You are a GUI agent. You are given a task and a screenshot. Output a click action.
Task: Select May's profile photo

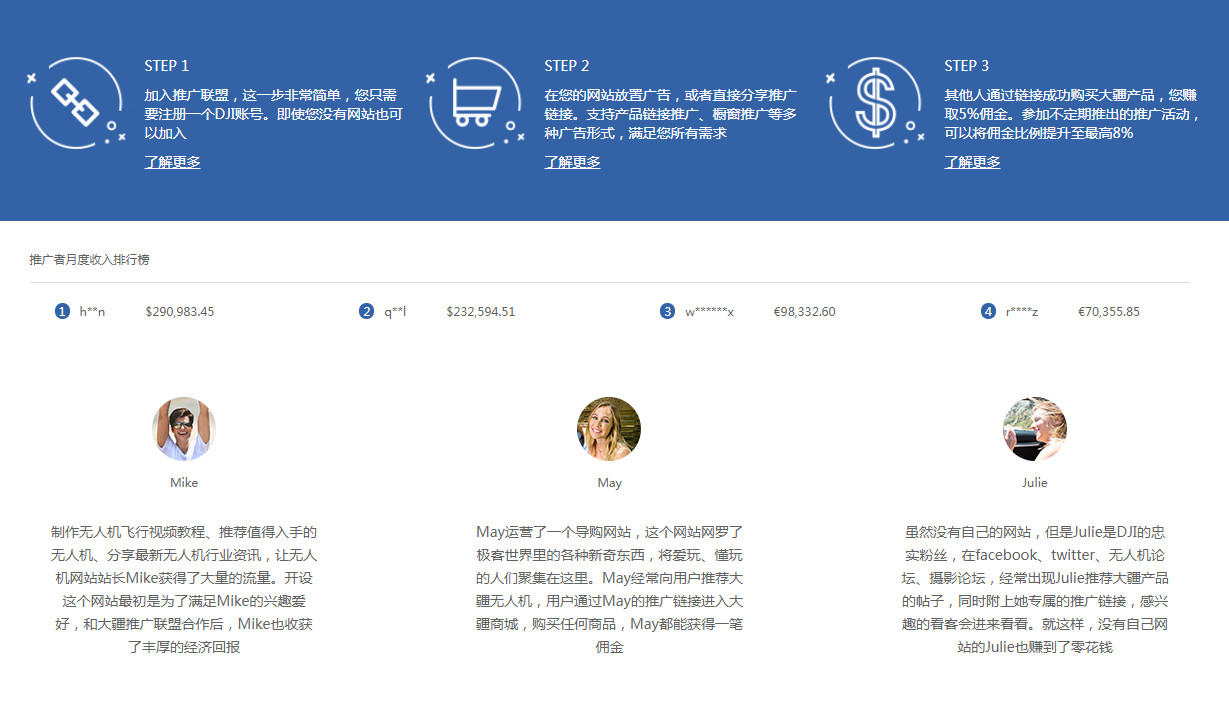point(609,428)
